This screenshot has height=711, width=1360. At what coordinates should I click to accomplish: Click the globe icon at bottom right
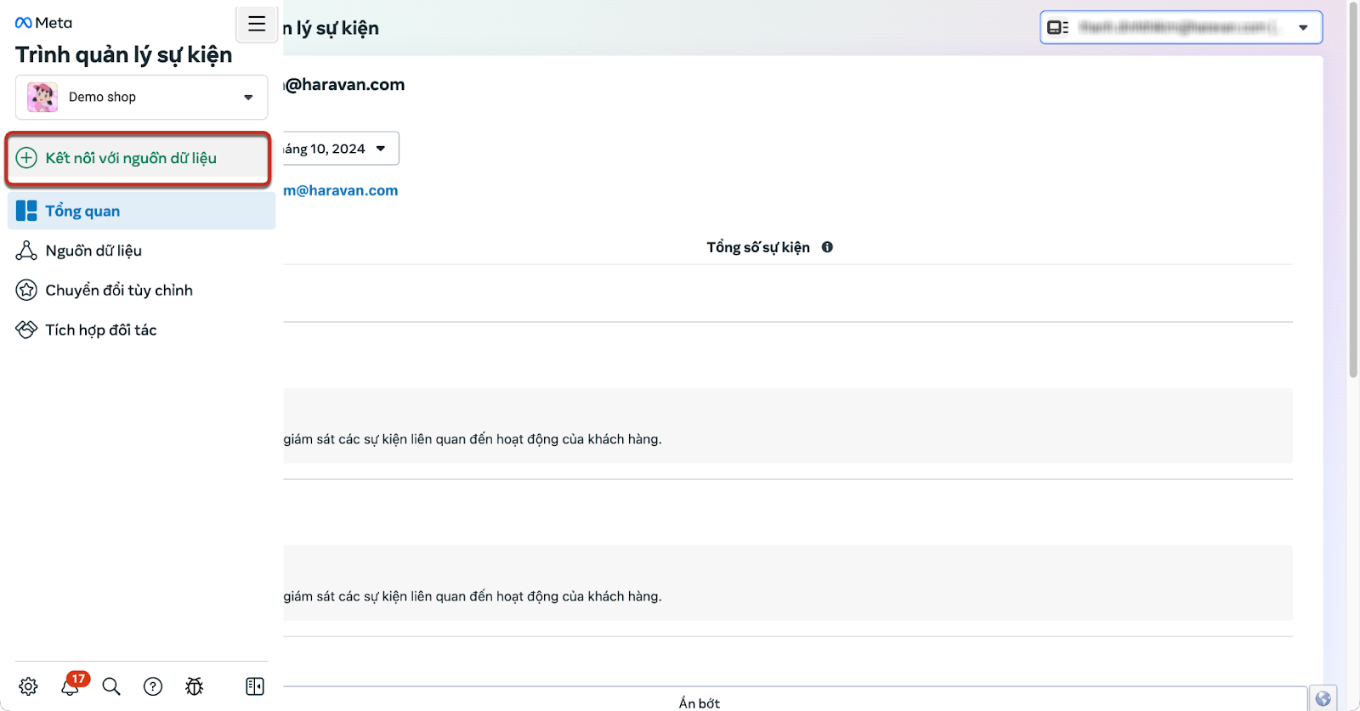[1323, 699]
